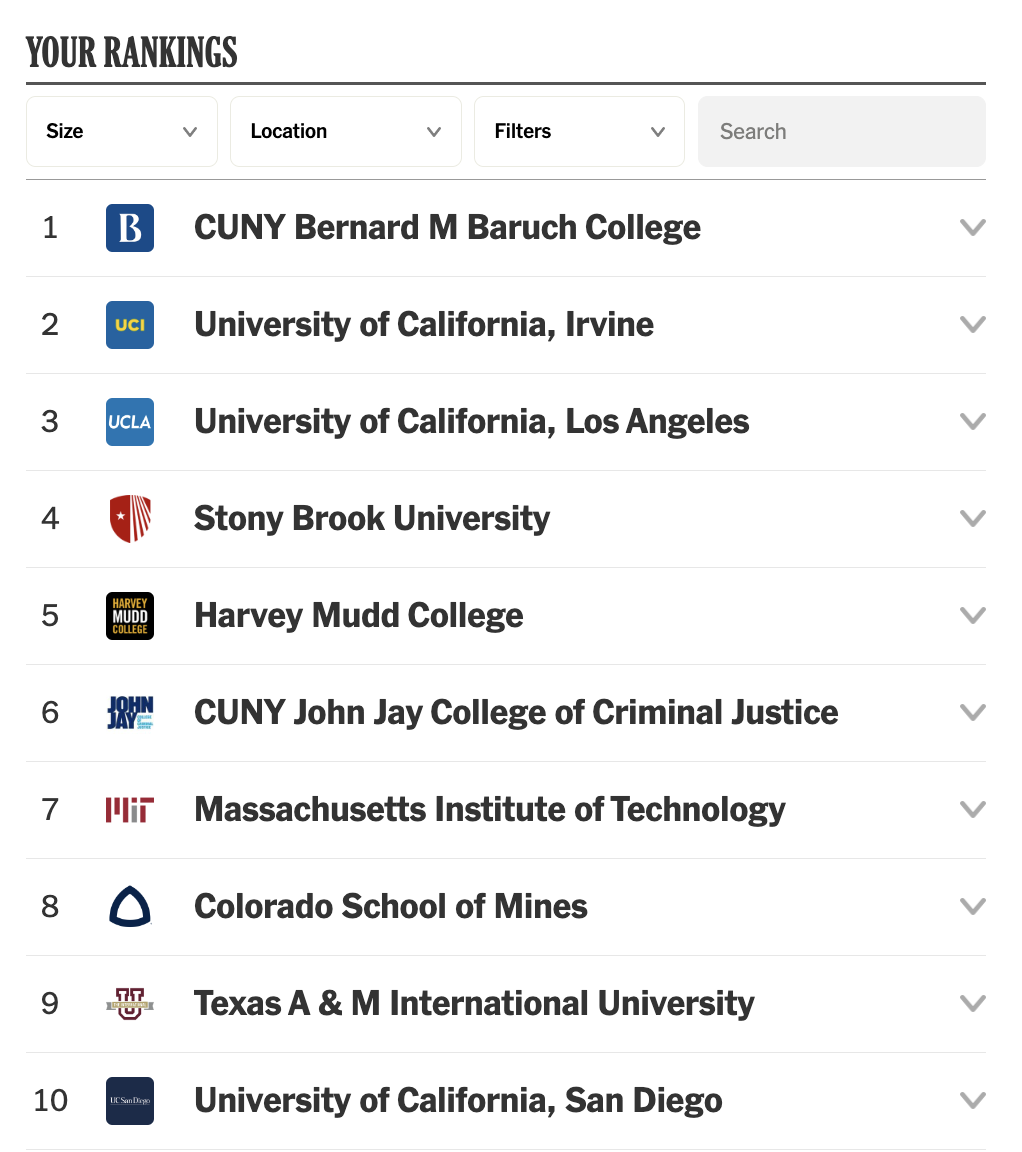The width and height of the screenshot is (1022, 1152).
Task: Open University of California, Irvine link
Action: click(x=424, y=325)
